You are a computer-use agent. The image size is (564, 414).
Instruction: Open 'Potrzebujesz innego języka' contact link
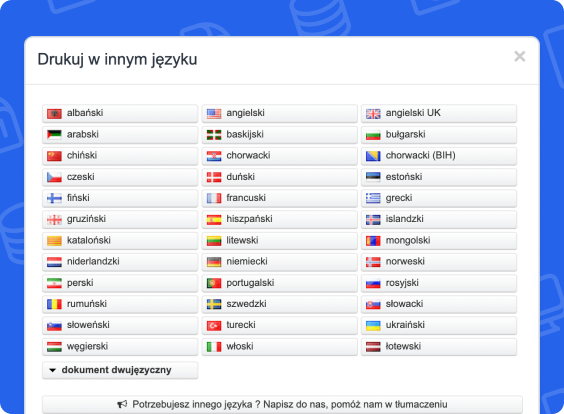282,404
